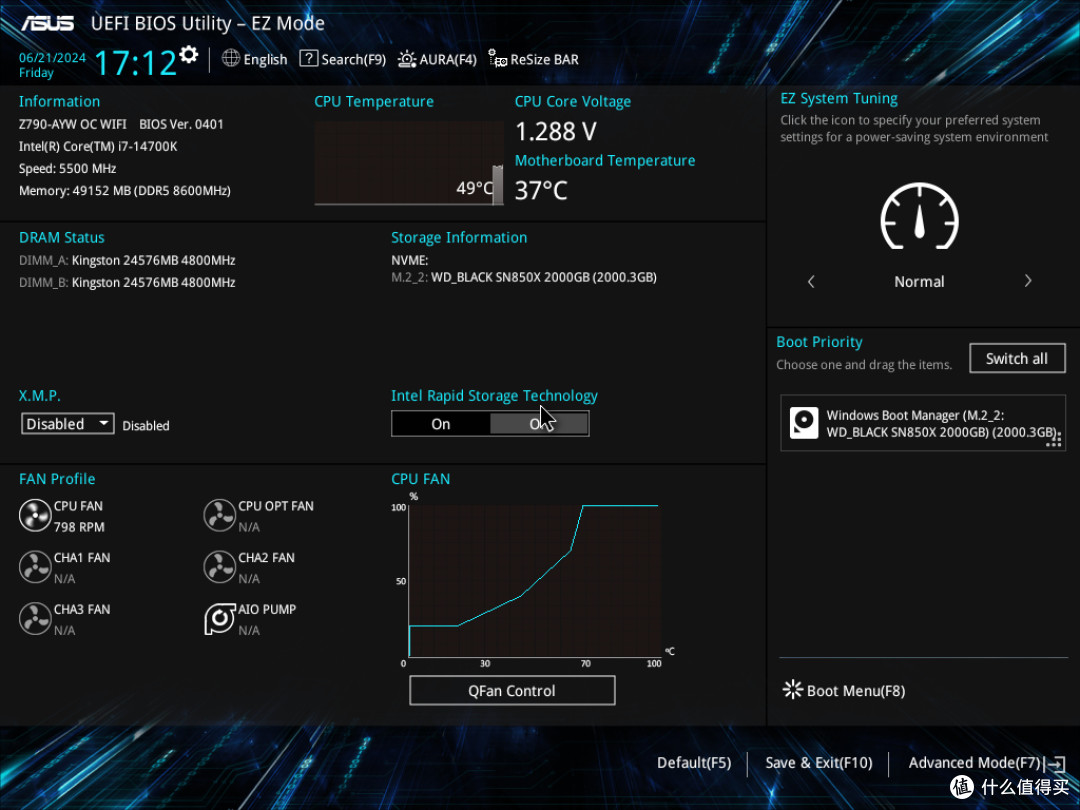Viewport: 1080px width, 810px height.
Task: Click the ReSize BAR icon
Action: coord(497,59)
